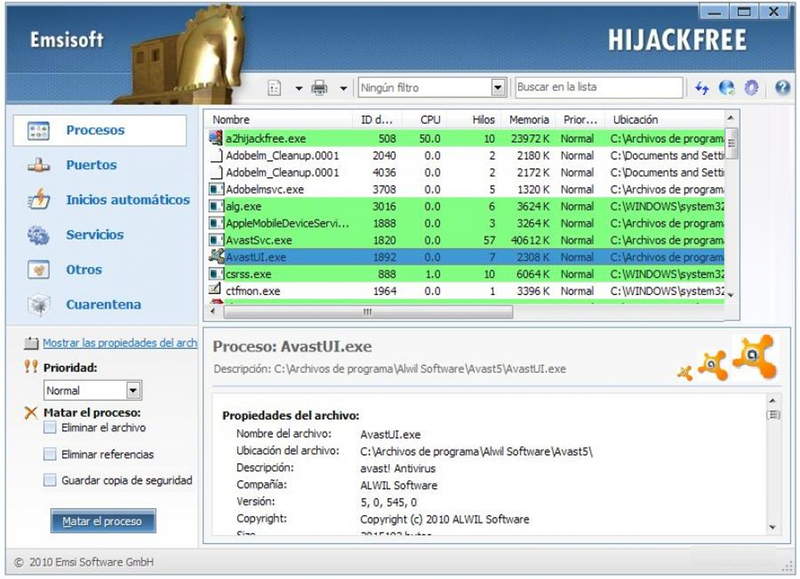Open the 'Ningún filtro' filter dropdown
The height and width of the screenshot is (579, 800).
coord(498,88)
